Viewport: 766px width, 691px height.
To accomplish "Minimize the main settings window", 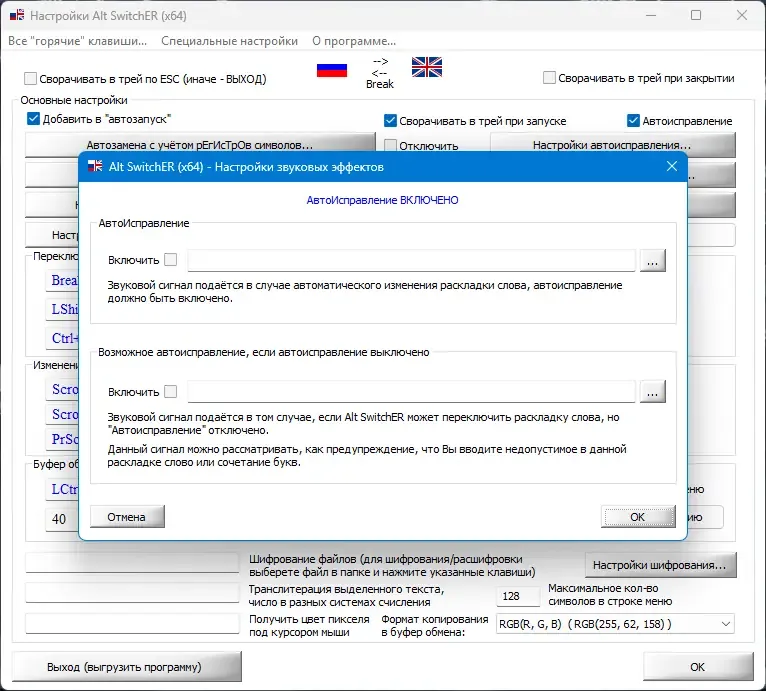I will pos(651,16).
